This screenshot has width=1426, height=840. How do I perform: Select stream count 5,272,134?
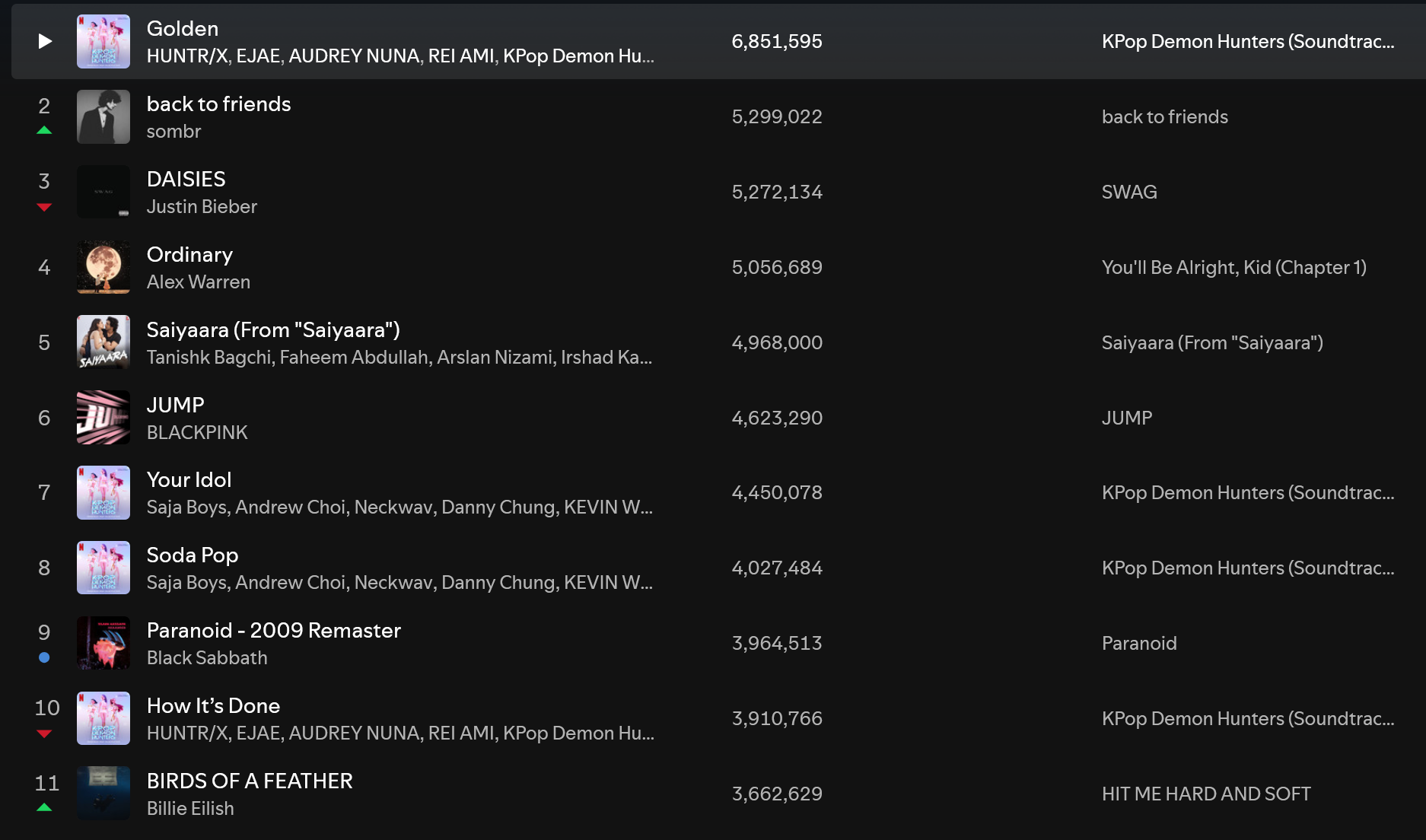click(777, 192)
